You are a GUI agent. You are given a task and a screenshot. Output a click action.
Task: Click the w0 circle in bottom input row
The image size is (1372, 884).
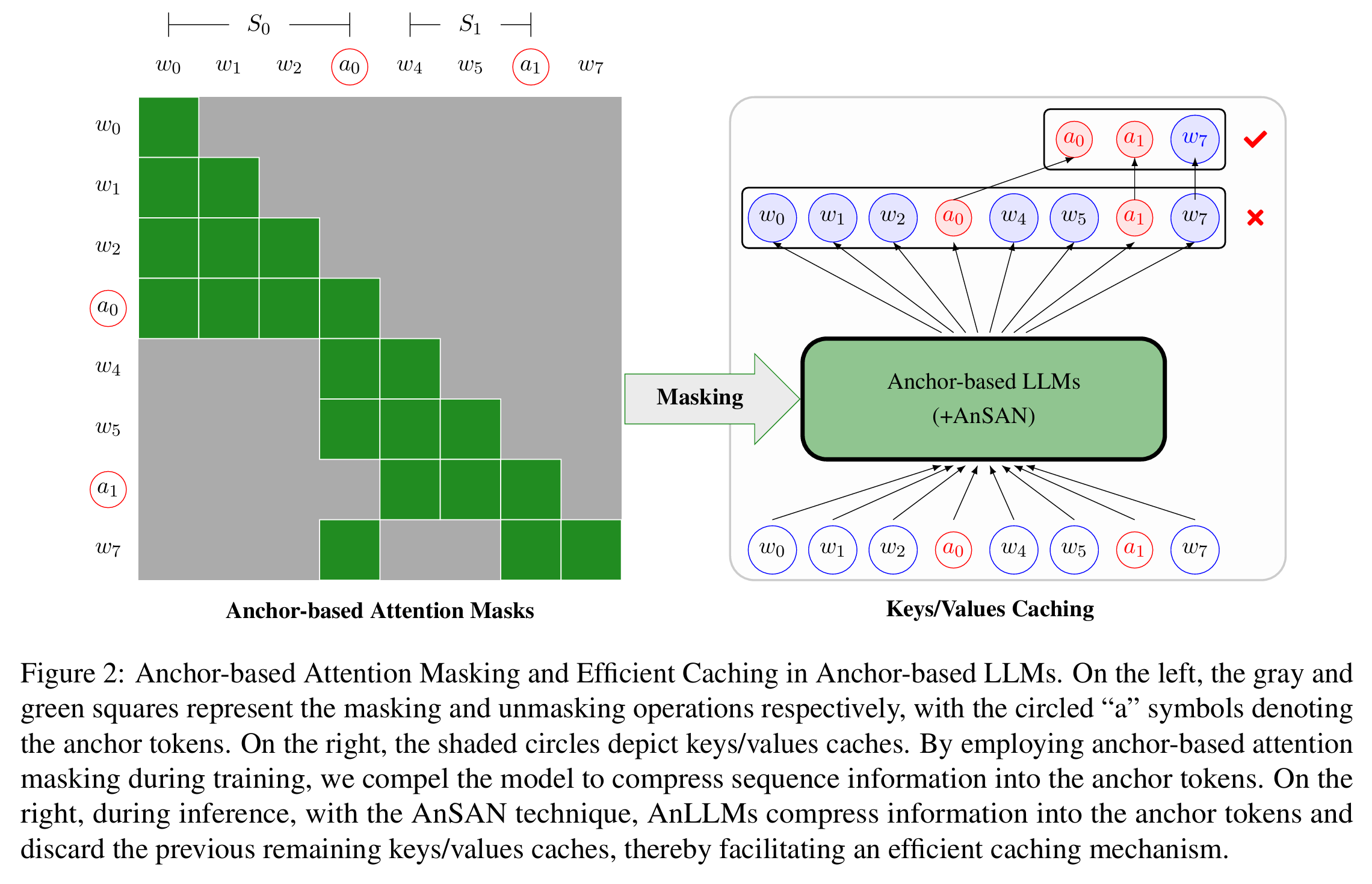point(773,549)
